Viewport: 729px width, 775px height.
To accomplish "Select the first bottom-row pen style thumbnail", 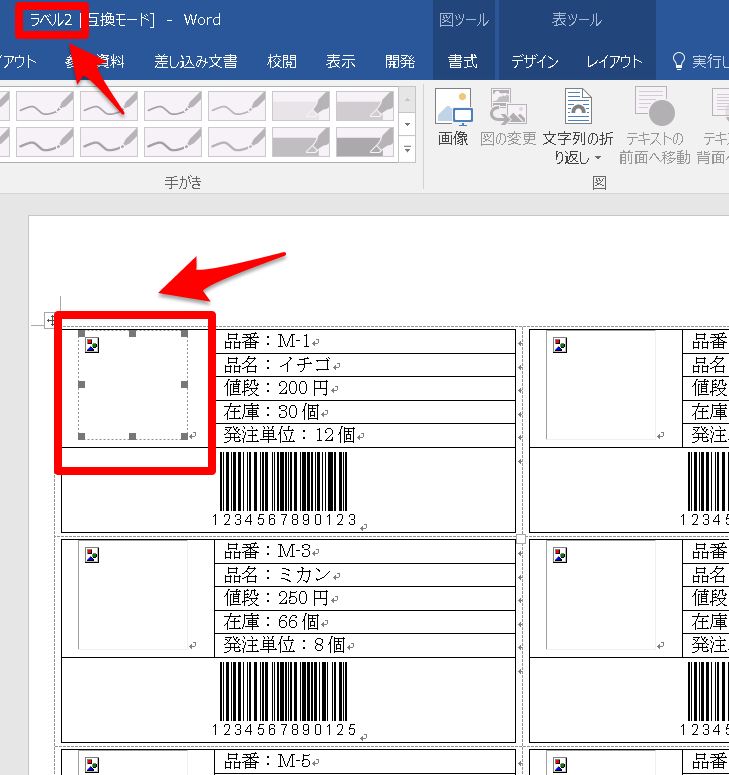I will [x=45, y=142].
